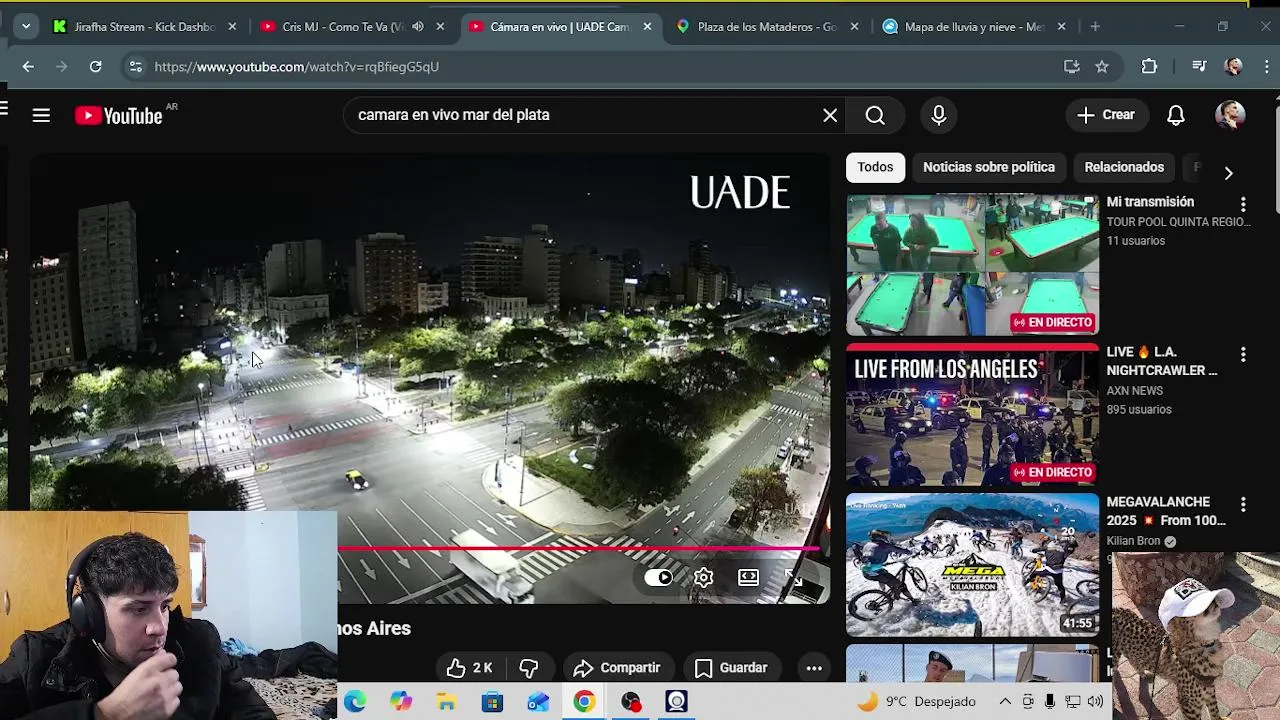Expand the Chrome tab search dropdown
The image size is (1280, 720).
coord(26,27)
